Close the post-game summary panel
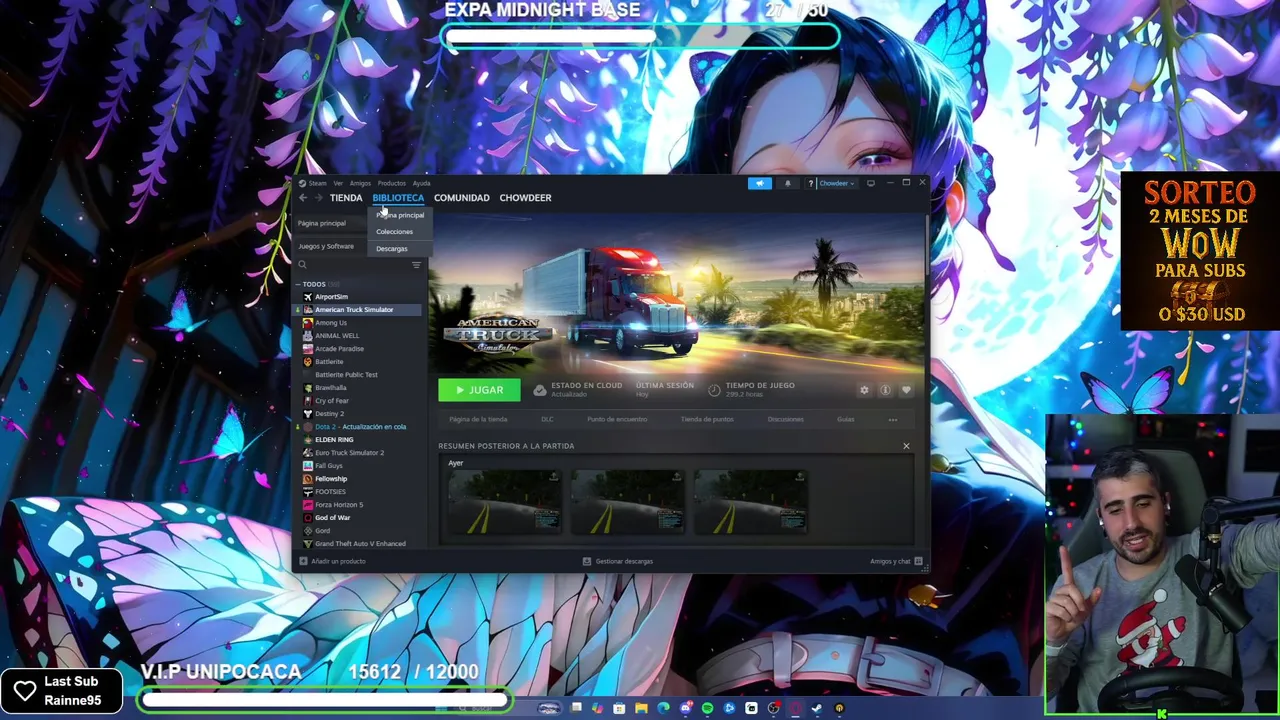Screen dimensions: 1280x720 click(906, 446)
